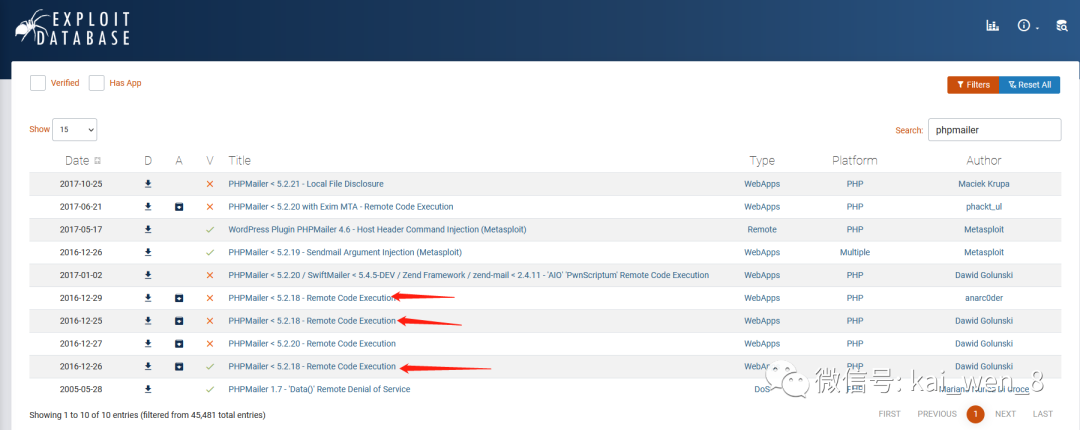This screenshot has width=1080, height=430.
Task: Download the 2017-01-02 PwnScriptum exploit
Action: (148, 275)
